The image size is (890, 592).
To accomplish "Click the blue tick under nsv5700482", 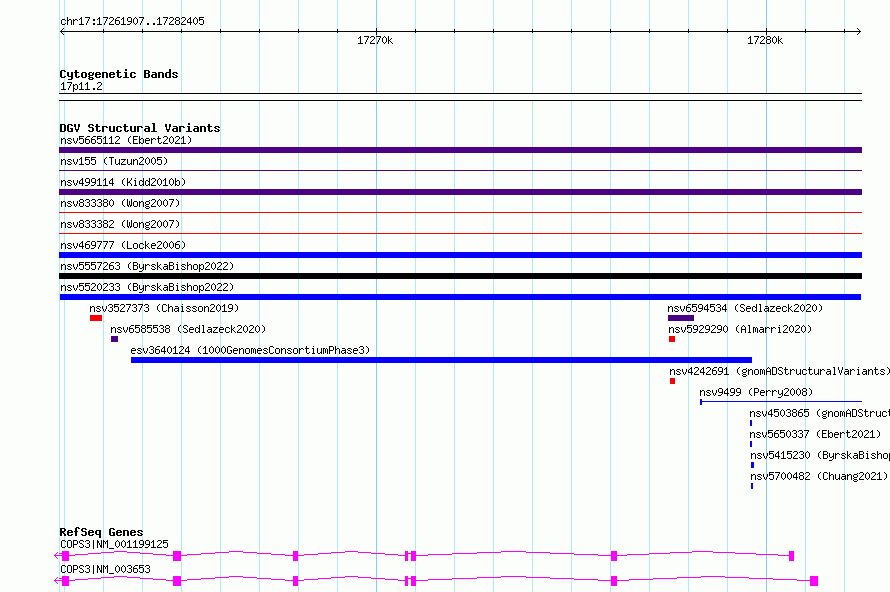I will click(x=752, y=486).
